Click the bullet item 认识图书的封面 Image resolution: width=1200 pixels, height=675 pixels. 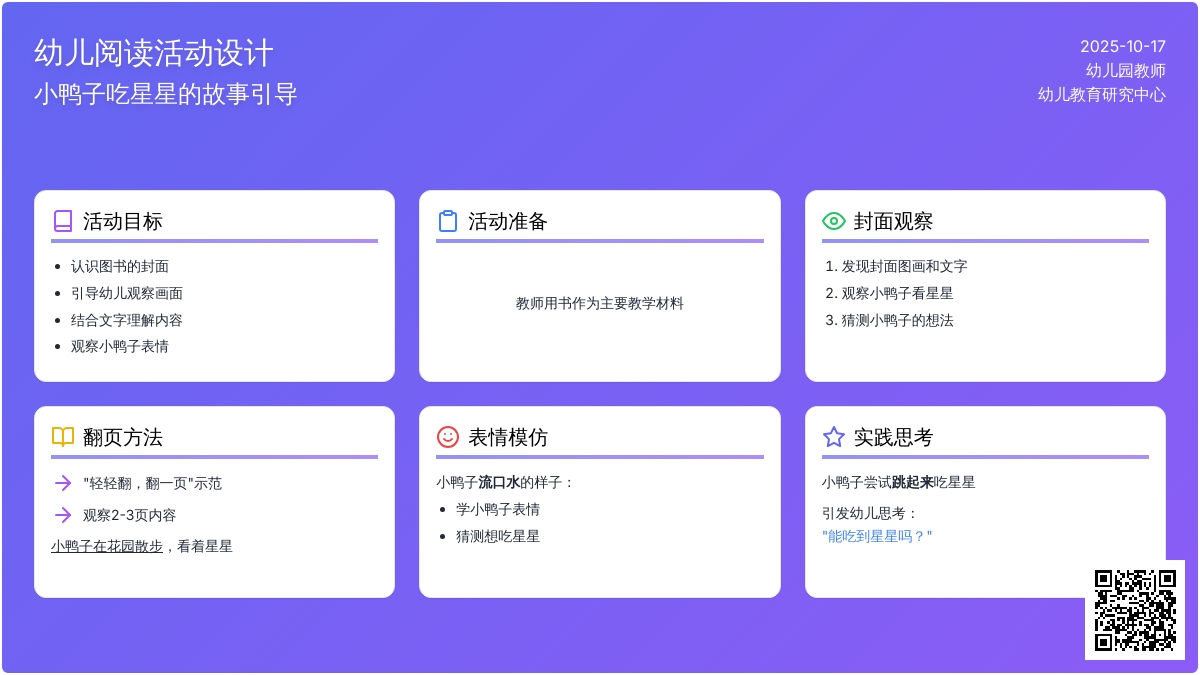(120, 266)
